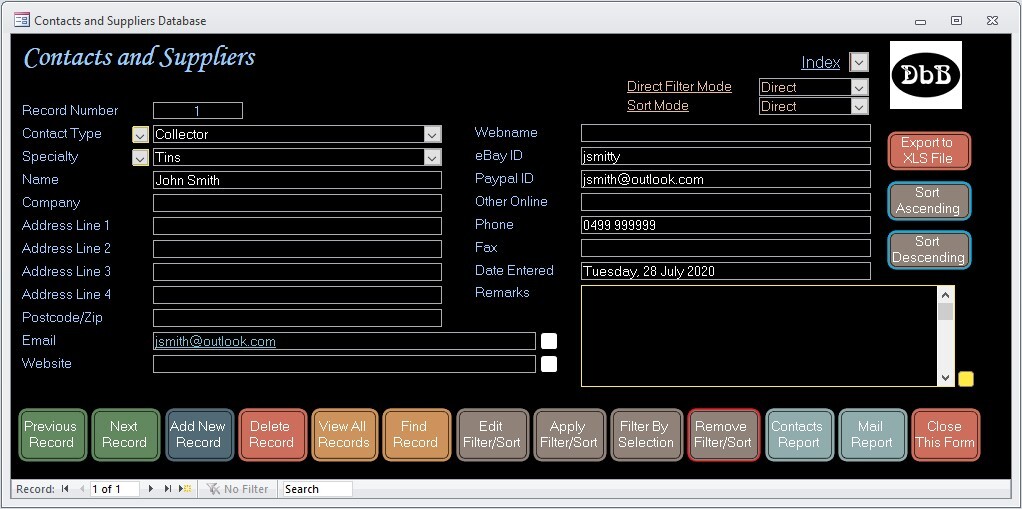Click the Sort Mode link
The width and height of the screenshot is (1022, 509).
click(x=658, y=106)
